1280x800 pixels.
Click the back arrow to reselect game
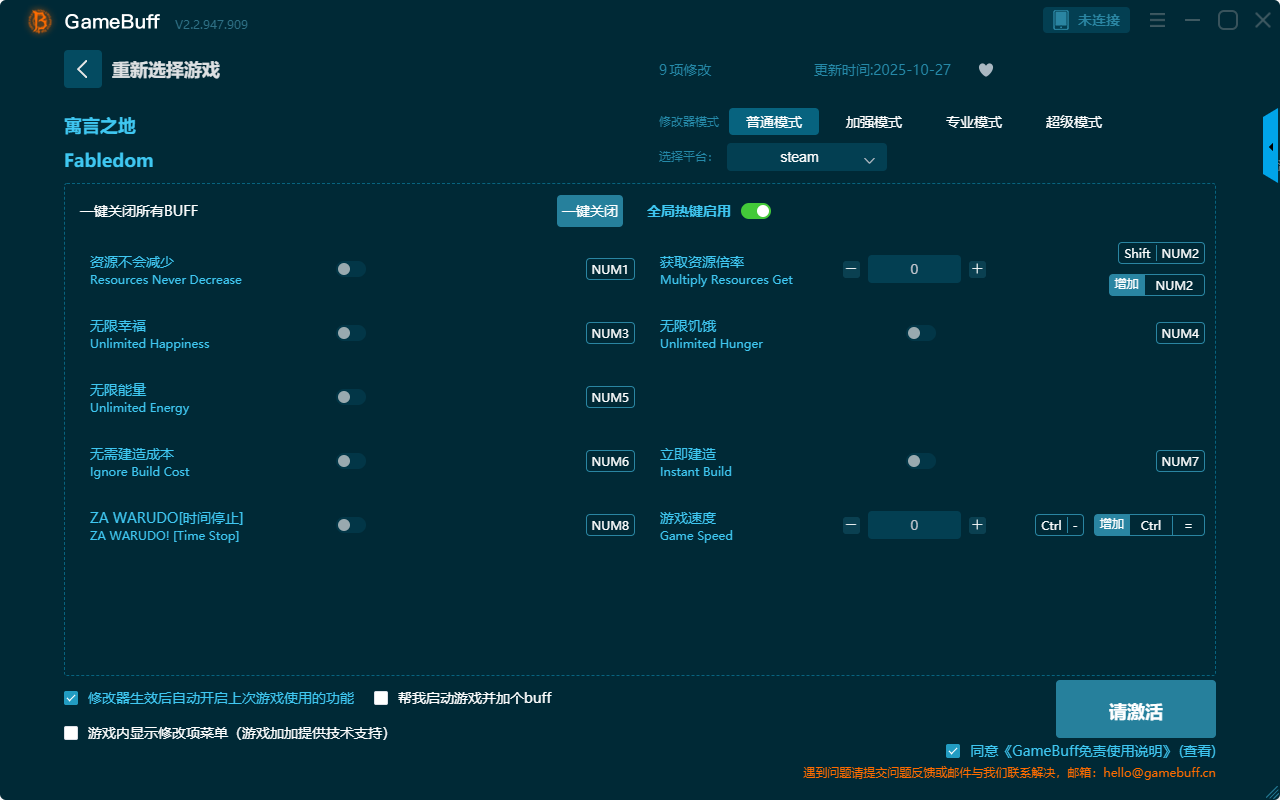(x=82, y=69)
